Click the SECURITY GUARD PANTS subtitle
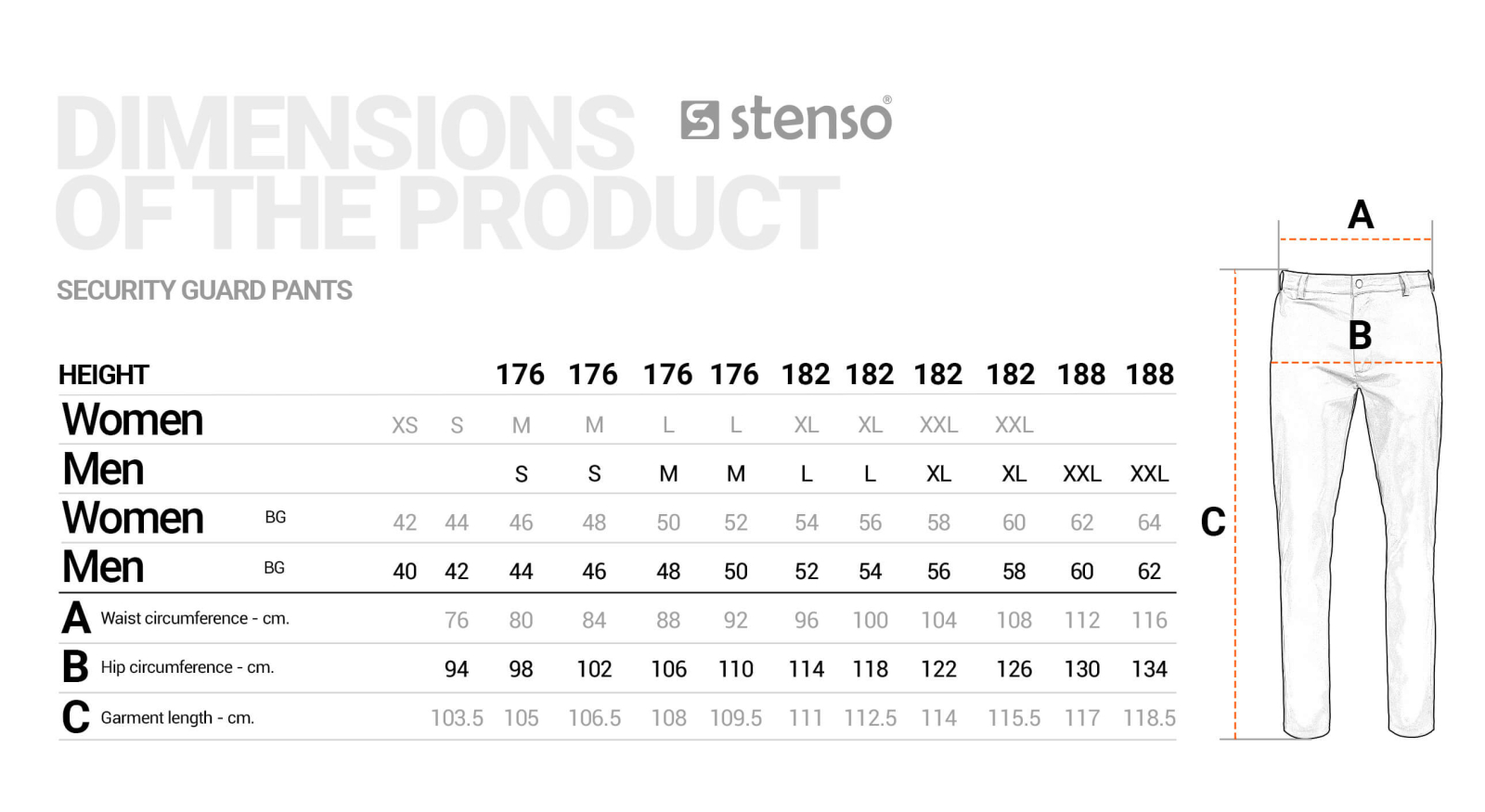The width and height of the screenshot is (1485, 812). pos(204,290)
